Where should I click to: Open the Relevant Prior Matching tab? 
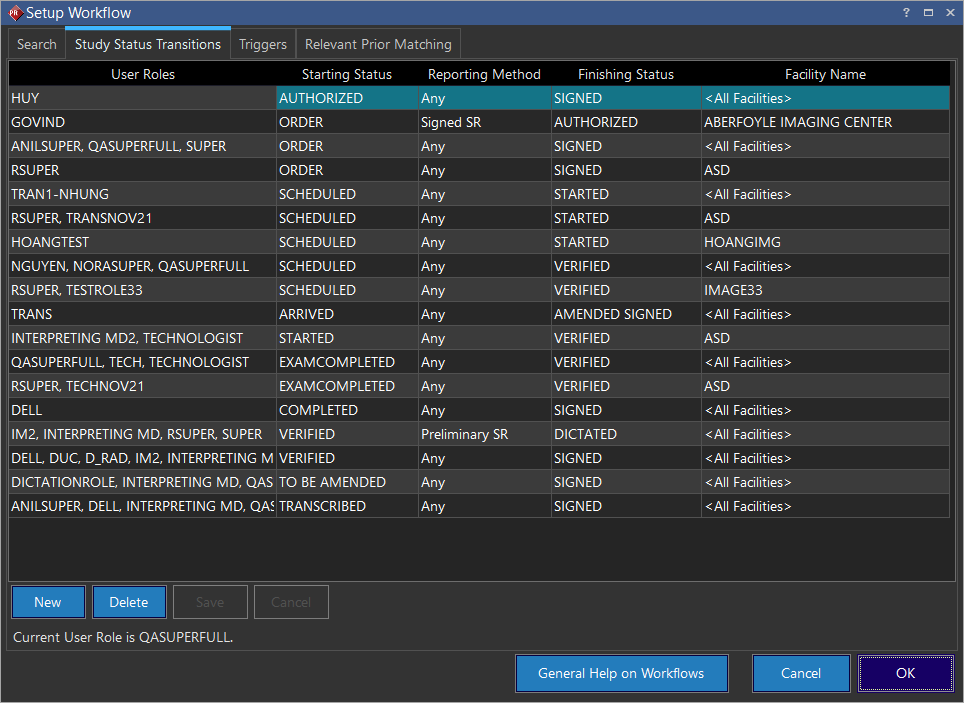pyautogui.click(x=378, y=44)
